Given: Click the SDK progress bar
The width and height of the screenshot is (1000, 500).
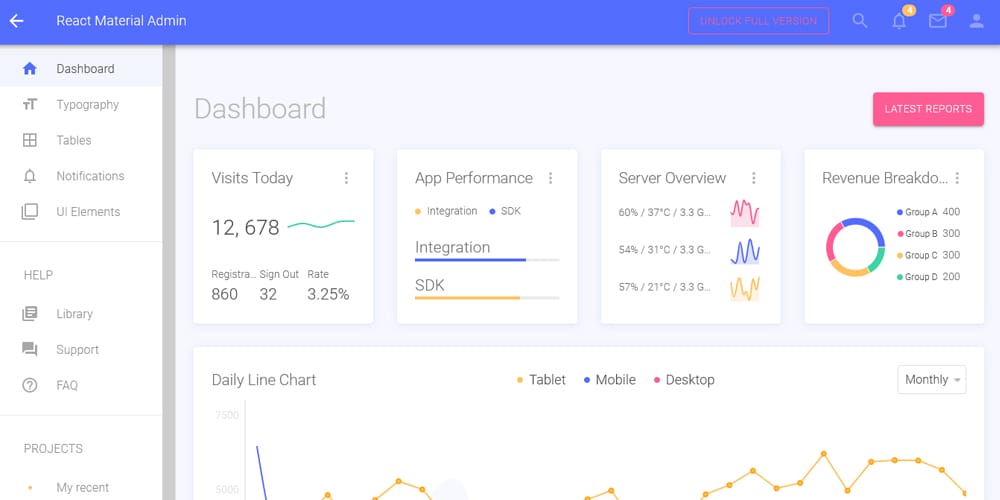Looking at the screenshot, I should pyautogui.click(x=487, y=298).
